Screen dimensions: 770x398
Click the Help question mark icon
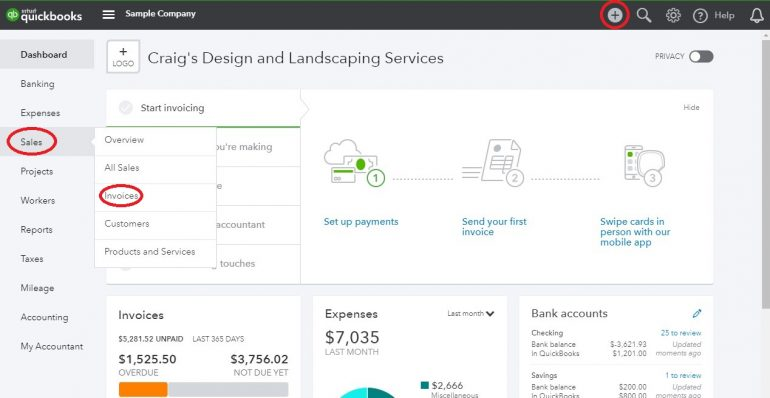pos(700,16)
